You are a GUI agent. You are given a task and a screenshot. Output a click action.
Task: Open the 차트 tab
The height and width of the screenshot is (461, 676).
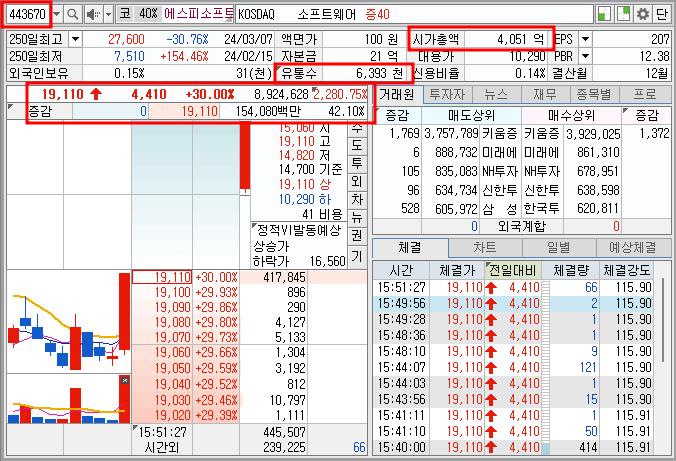click(485, 248)
